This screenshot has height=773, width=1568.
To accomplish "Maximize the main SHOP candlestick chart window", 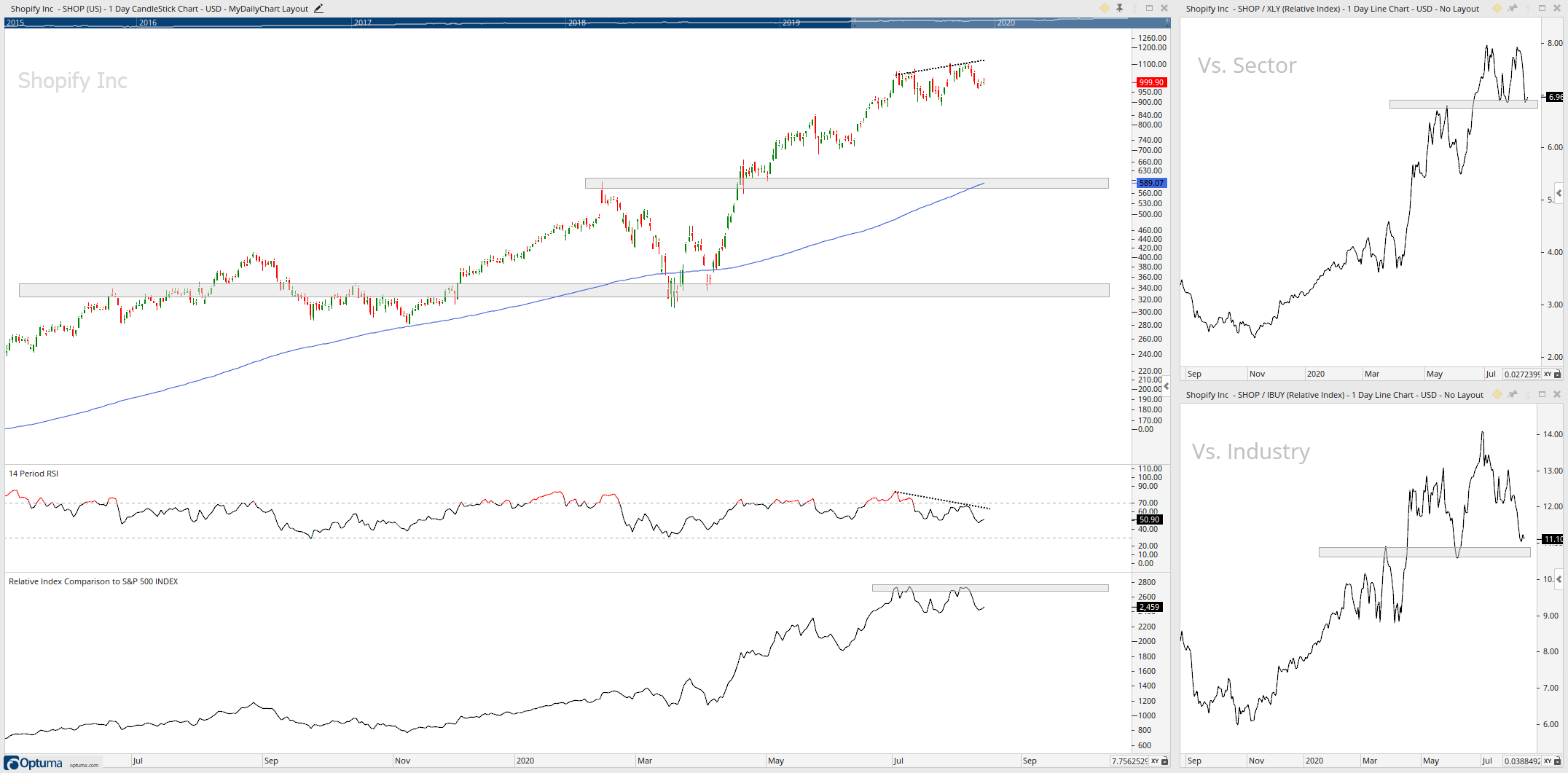I will pyautogui.click(x=1150, y=8).
